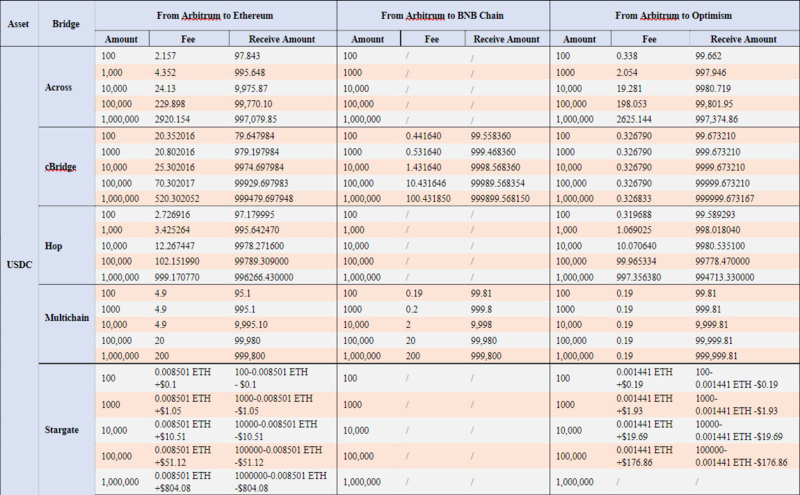
Task: Click the From Arbitrum to Optimism header
Action: [x=675, y=15]
